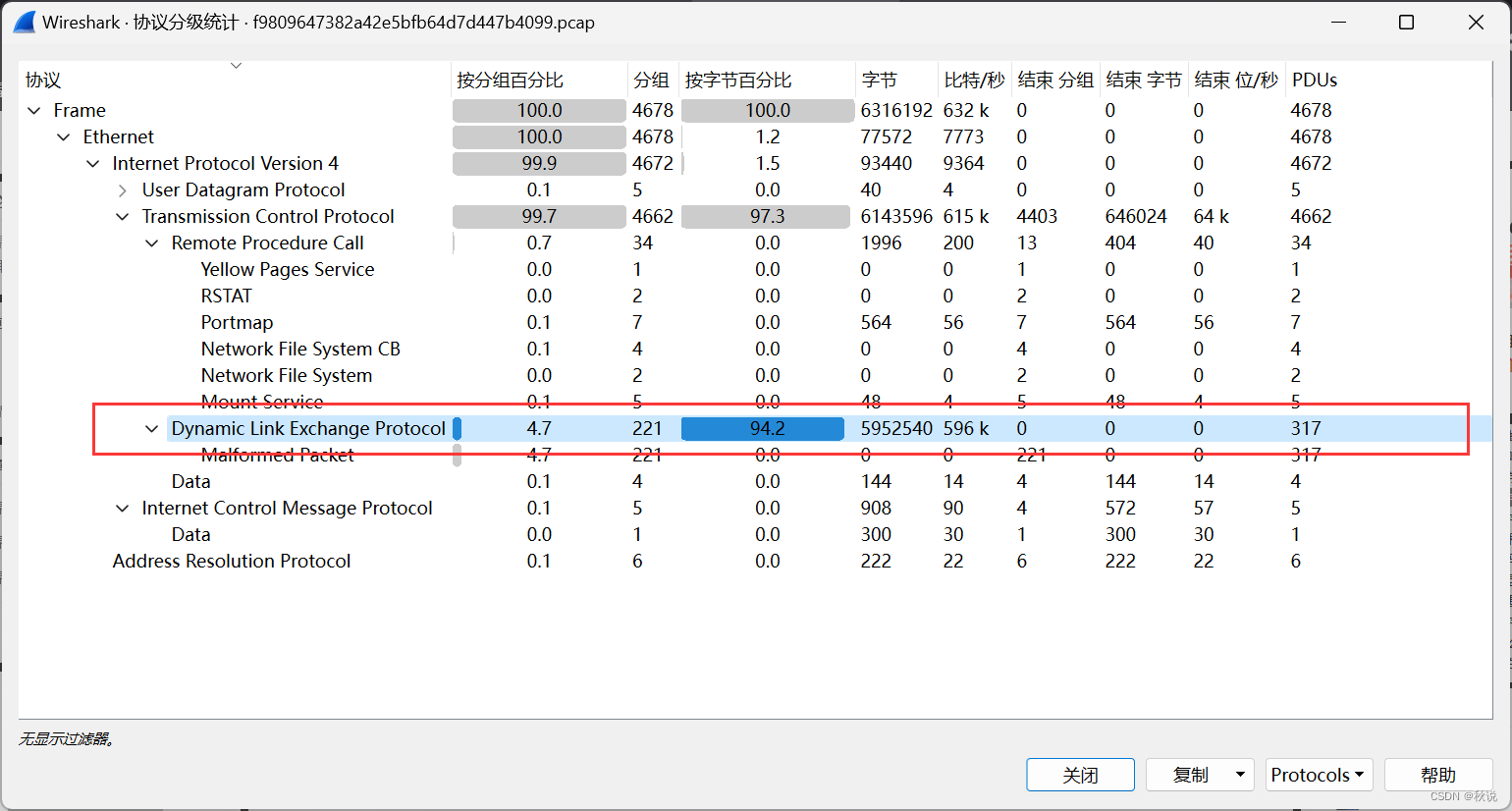Sort by the 比特/秒 column header

click(x=974, y=81)
